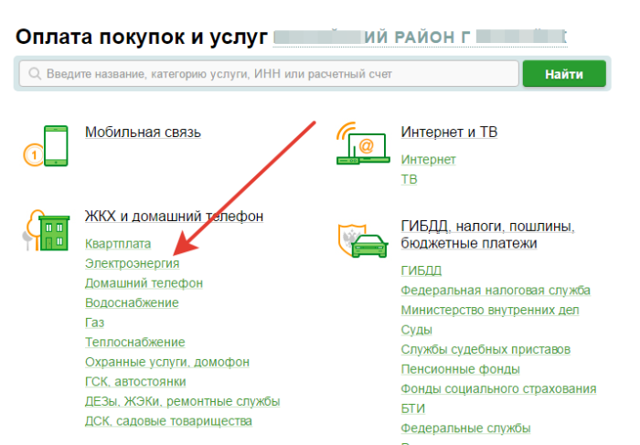Open ДЕЗы, ЖЭКи, ремонтные службы link

(182, 401)
